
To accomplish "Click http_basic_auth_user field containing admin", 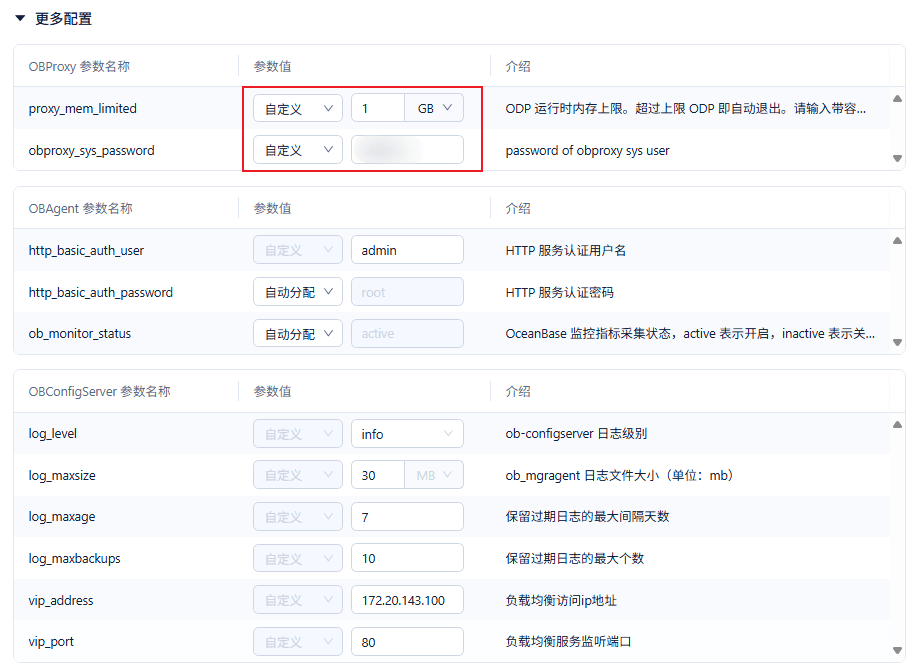I will (407, 250).
